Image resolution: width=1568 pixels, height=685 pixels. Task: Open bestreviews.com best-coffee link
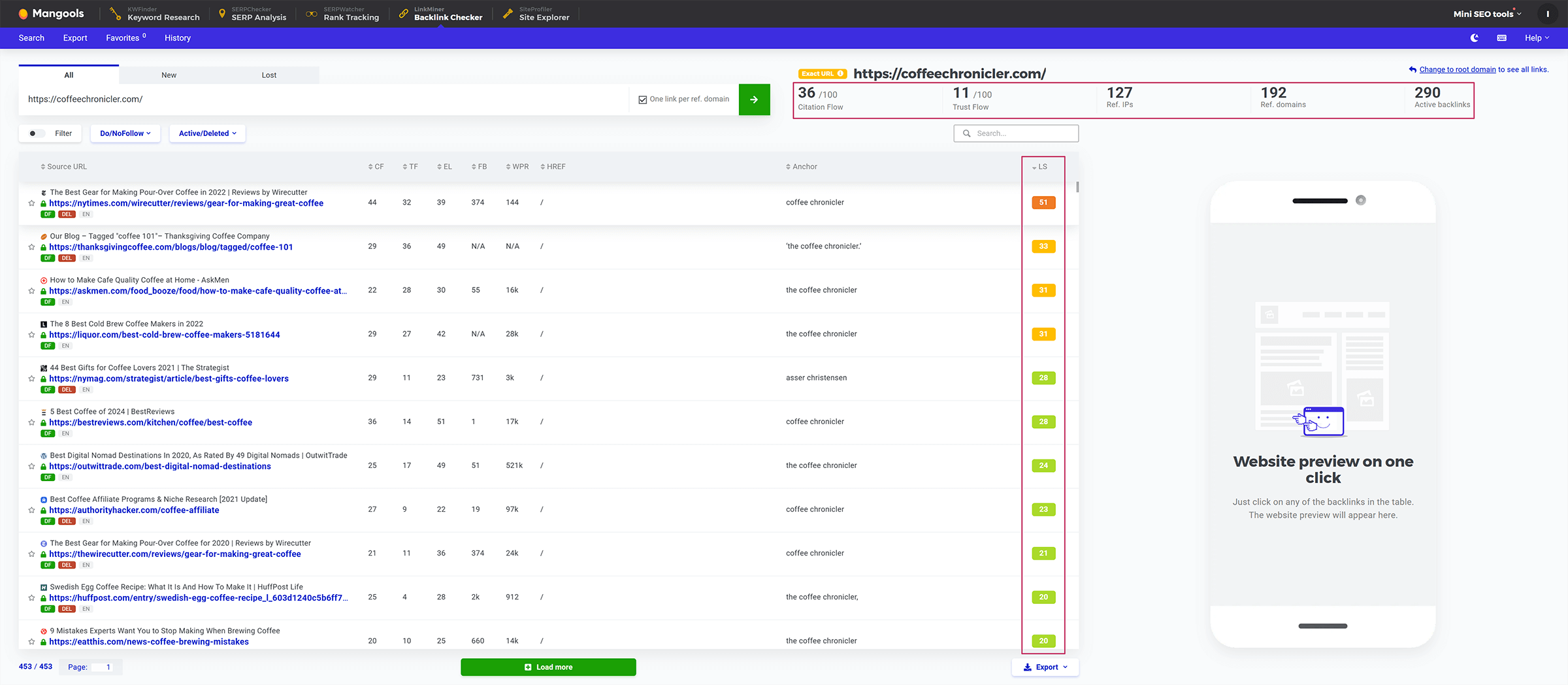tap(150, 422)
